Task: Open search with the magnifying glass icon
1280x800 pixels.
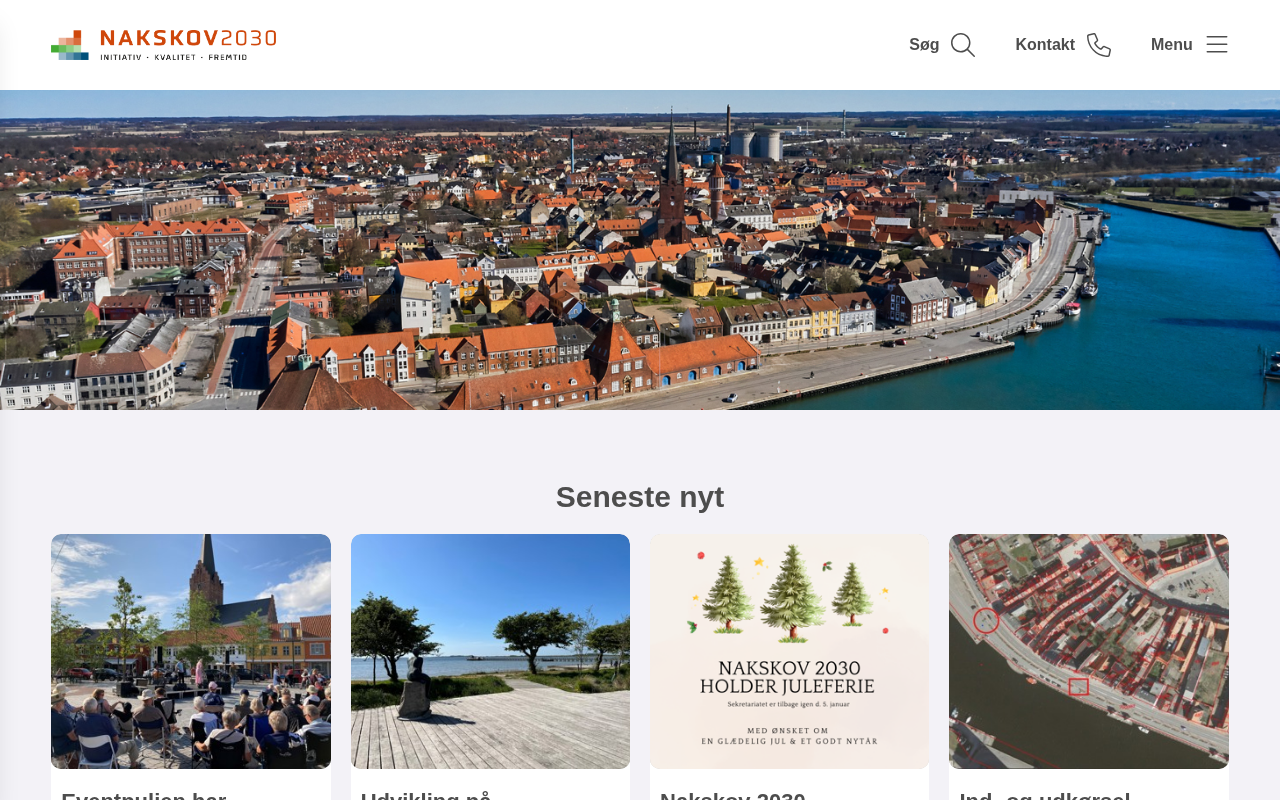Action: (963, 45)
